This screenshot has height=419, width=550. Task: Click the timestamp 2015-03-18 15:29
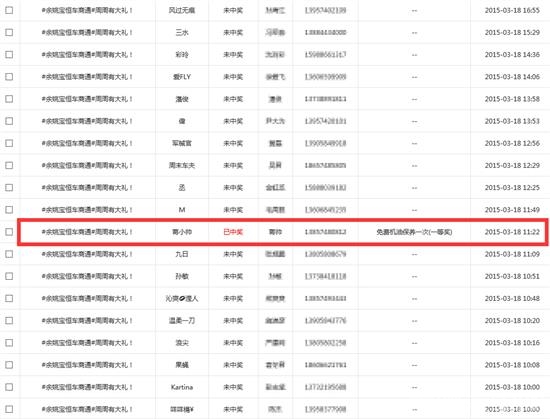click(512, 32)
